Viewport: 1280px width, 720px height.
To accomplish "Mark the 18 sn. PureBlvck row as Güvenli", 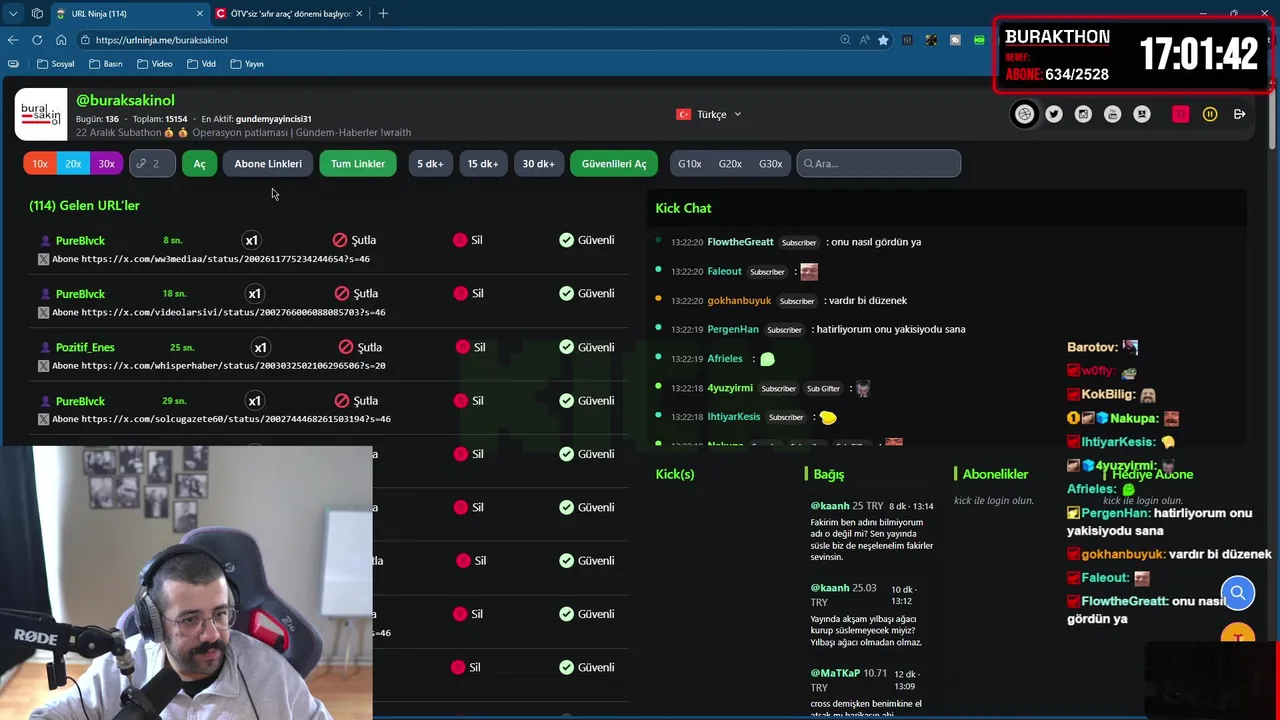I will coord(587,293).
